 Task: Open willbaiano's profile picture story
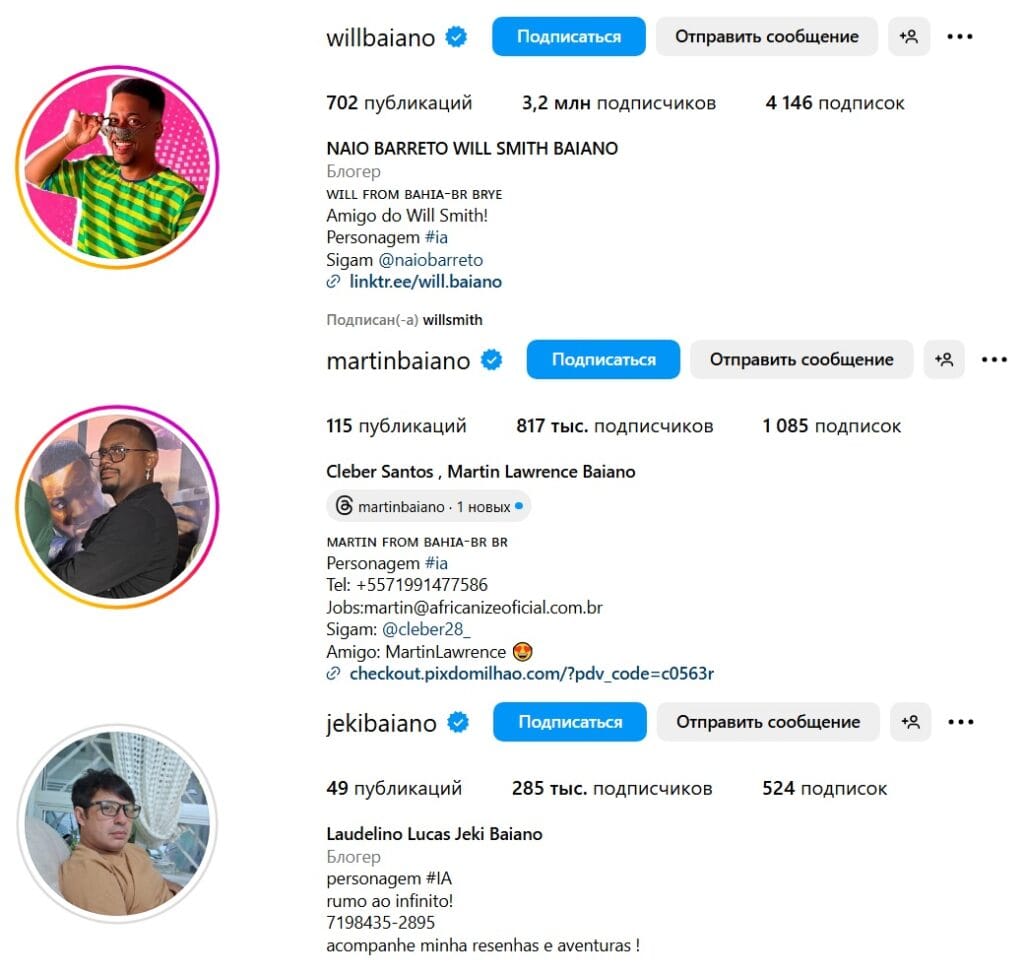click(x=118, y=167)
